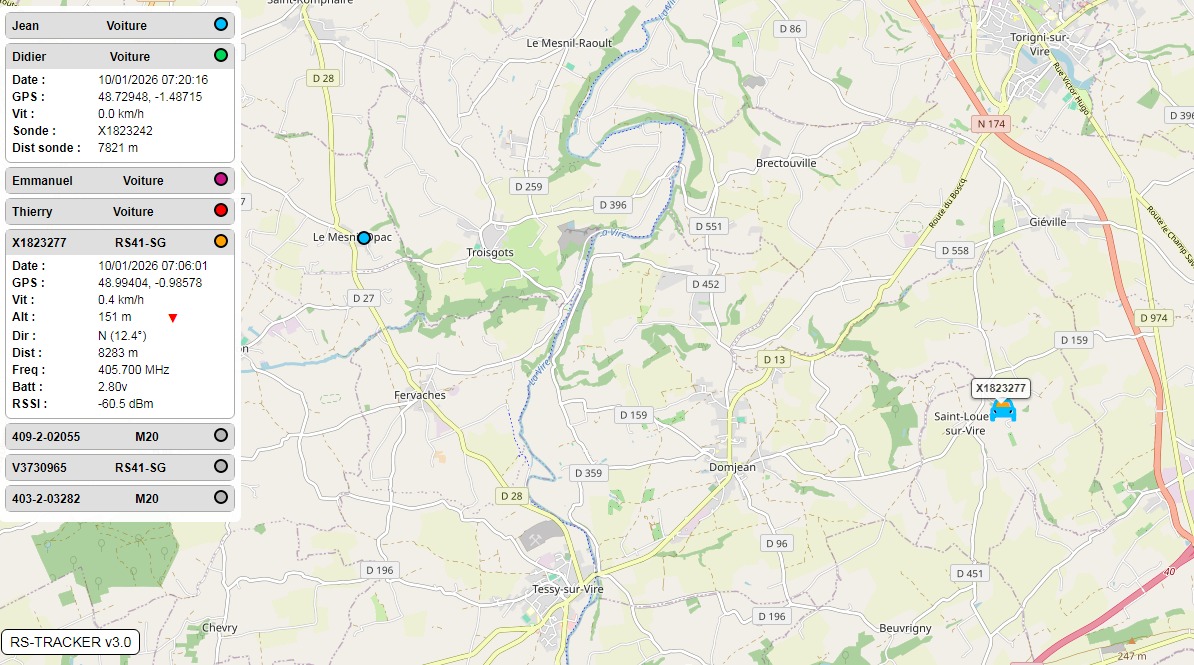Click the blue car icon on map
Viewport: 1194px width, 665px height.
pos(1003,411)
